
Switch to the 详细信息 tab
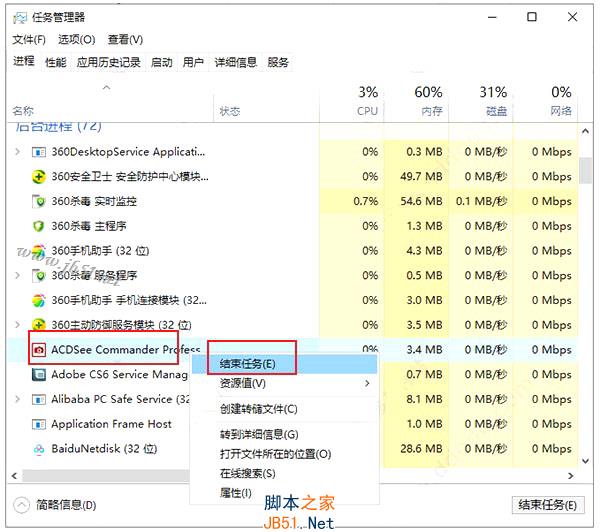click(x=235, y=62)
